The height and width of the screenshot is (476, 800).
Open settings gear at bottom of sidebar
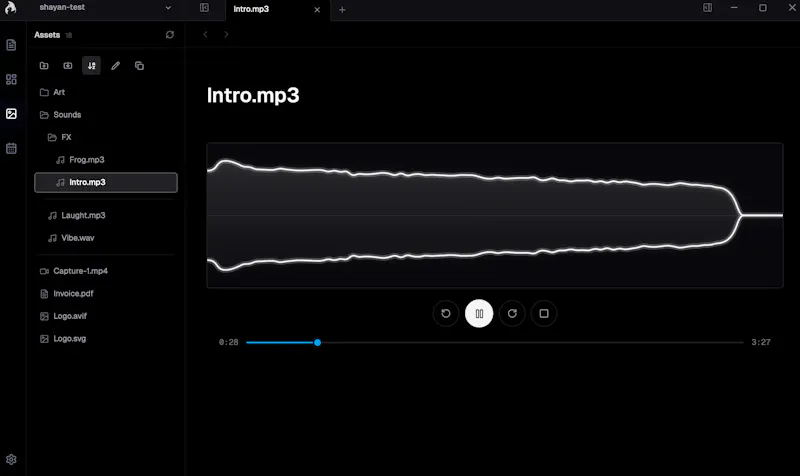coord(11,460)
